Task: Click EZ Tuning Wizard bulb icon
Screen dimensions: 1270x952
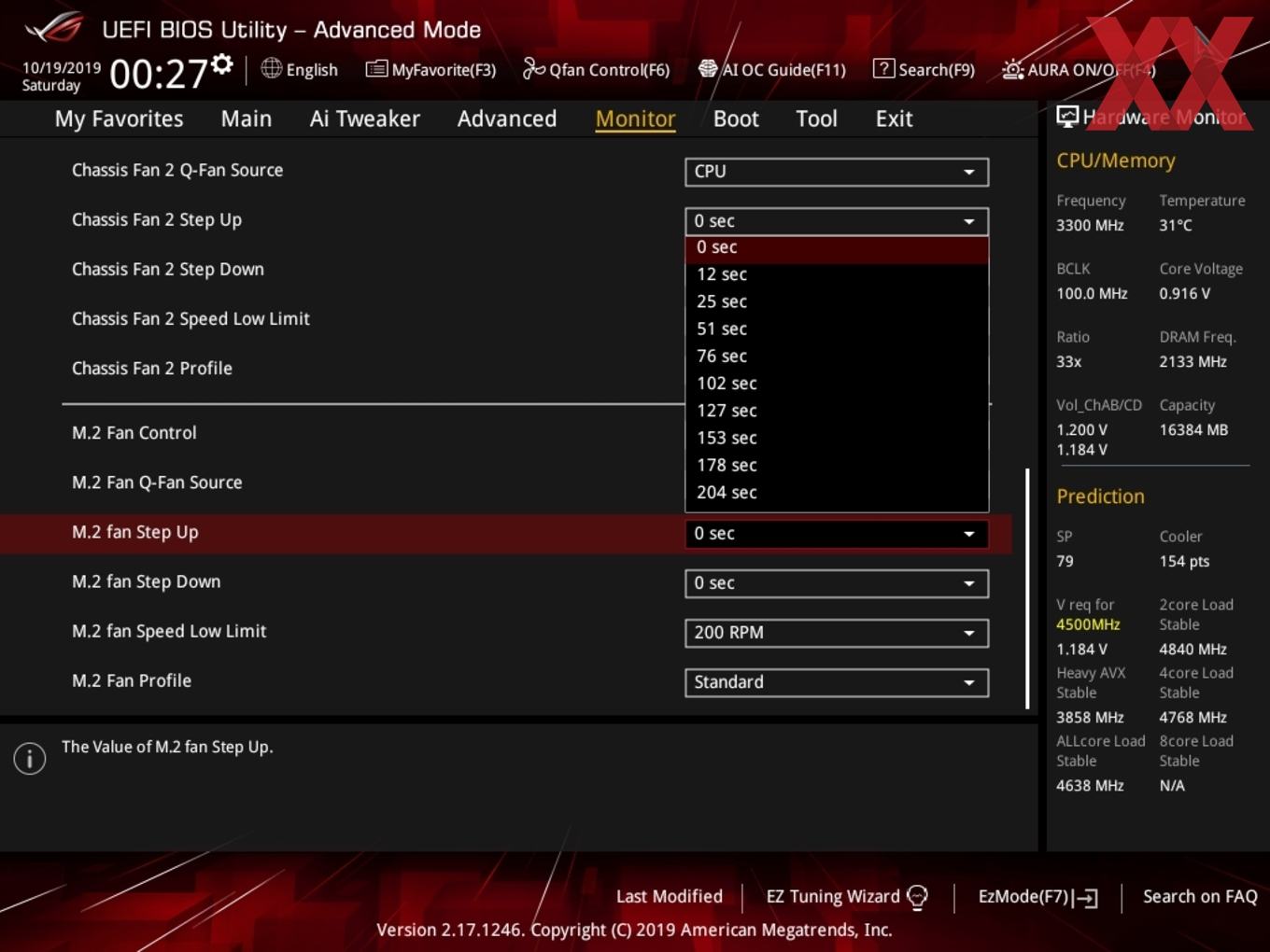Action: pos(917,898)
